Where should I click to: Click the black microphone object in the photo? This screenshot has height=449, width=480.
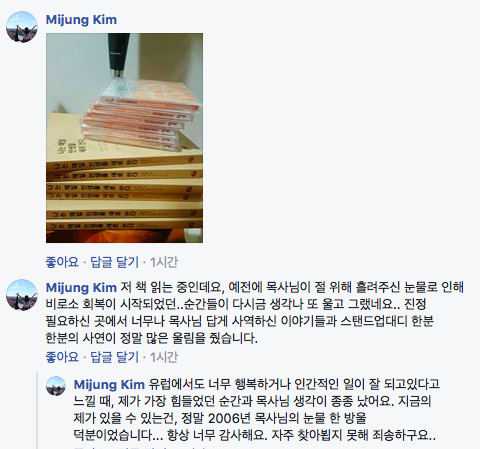click(118, 55)
